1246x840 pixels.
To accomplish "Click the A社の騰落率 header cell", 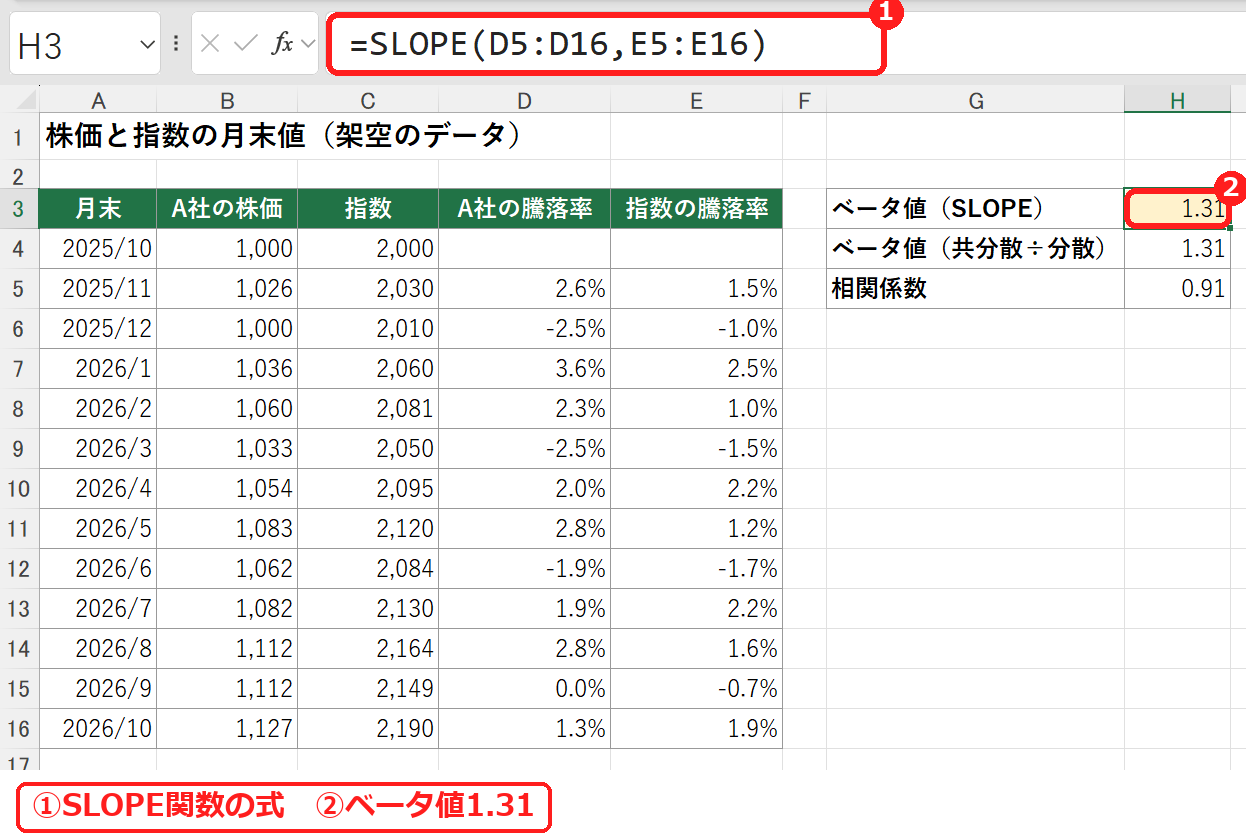I will (524, 208).
